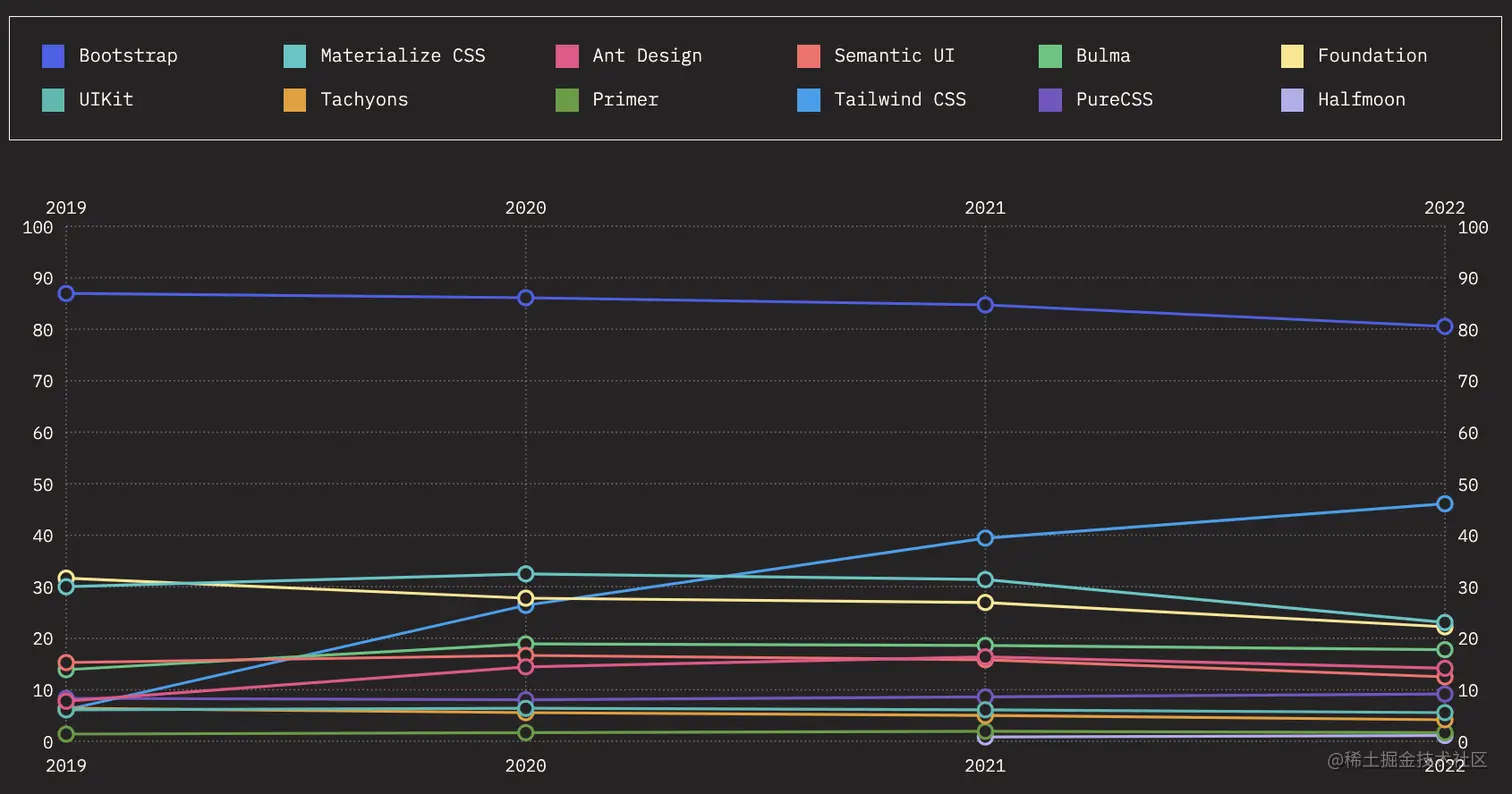The height and width of the screenshot is (794, 1512).
Task: Click Foundation's 2021 data point
Action: pyautogui.click(x=985, y=603)
